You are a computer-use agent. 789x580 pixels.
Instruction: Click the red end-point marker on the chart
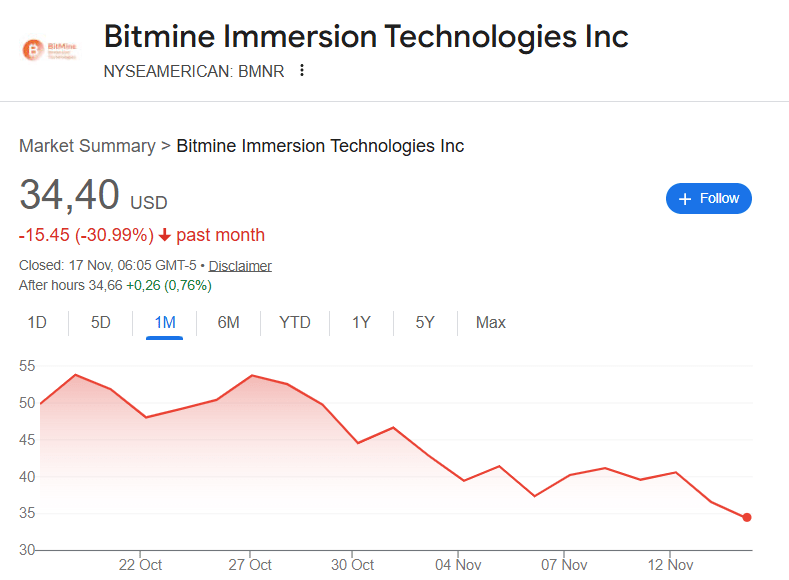tap(747, 517)
